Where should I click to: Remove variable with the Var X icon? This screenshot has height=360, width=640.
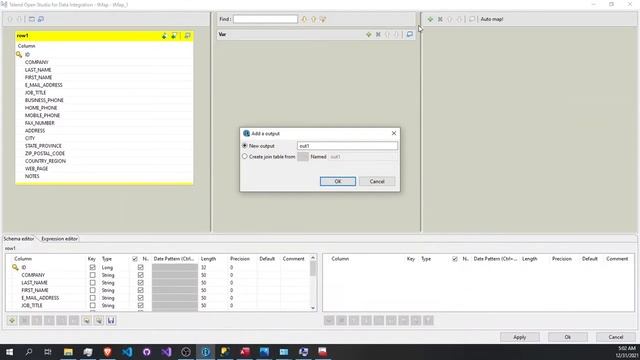click(x=378, y=35)
